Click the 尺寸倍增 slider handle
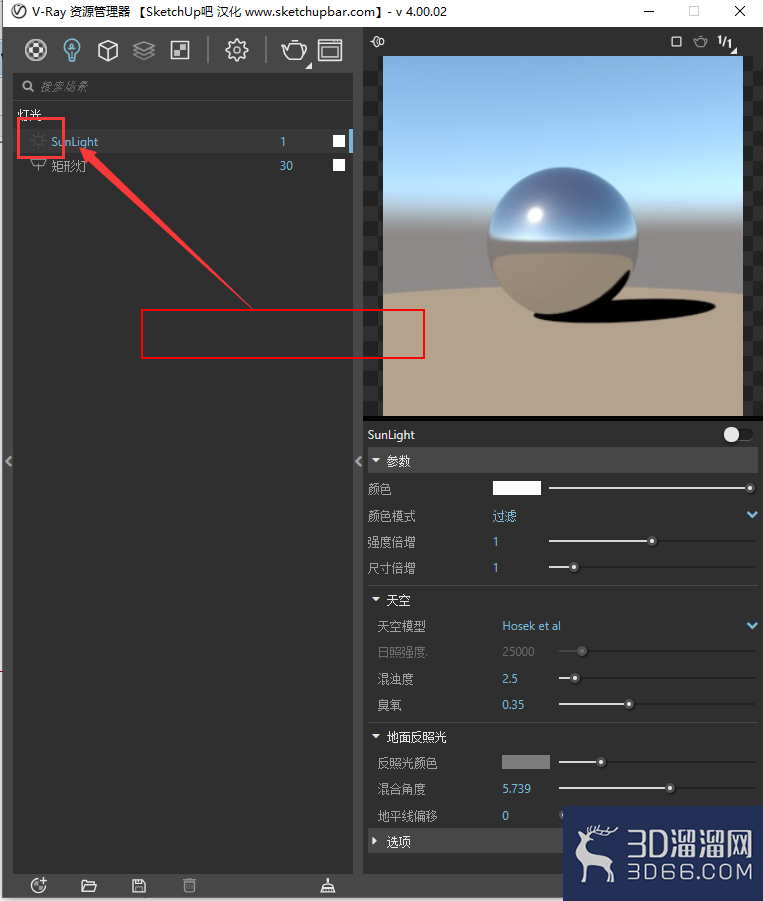 (573, 567)
